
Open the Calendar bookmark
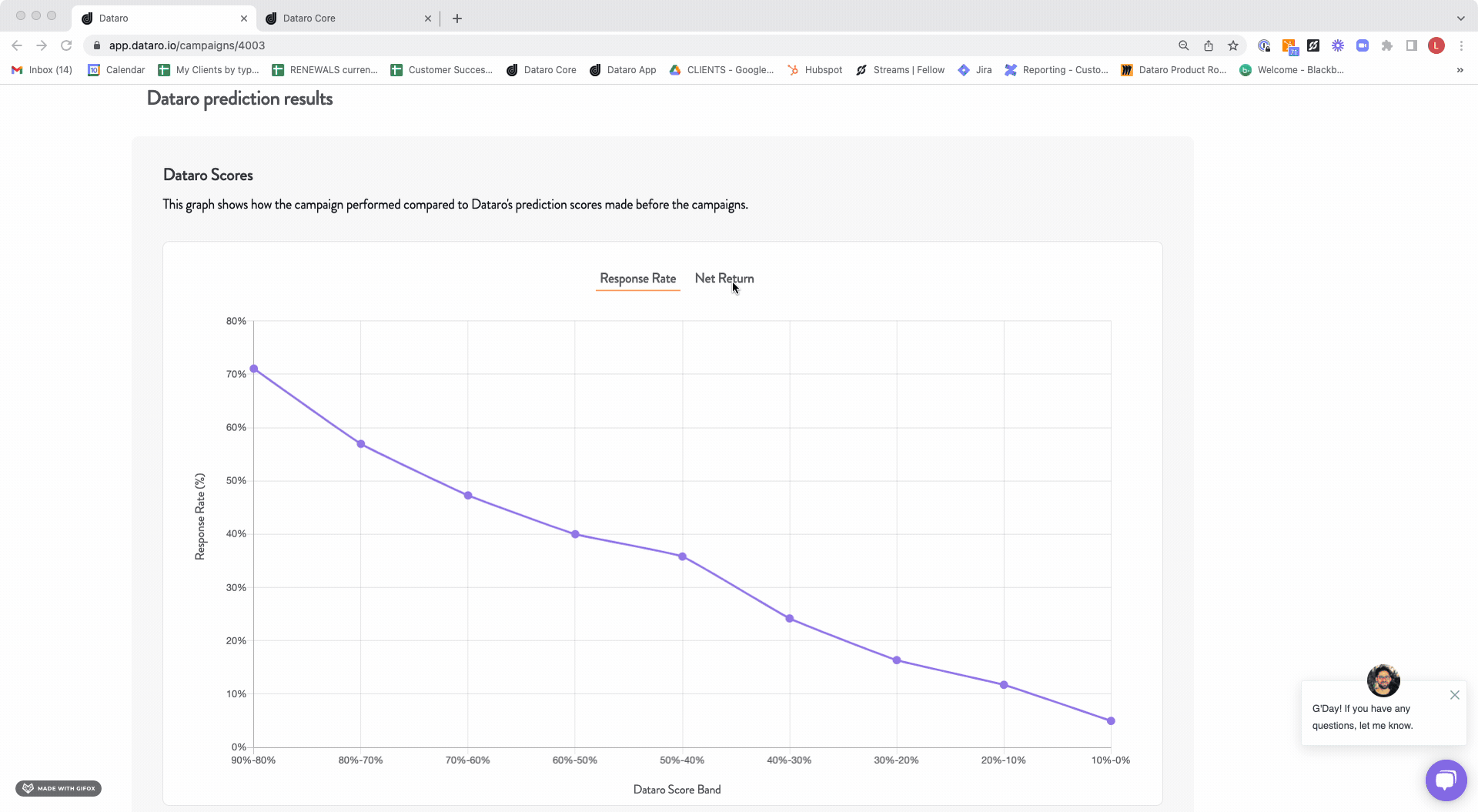(116, 70)
